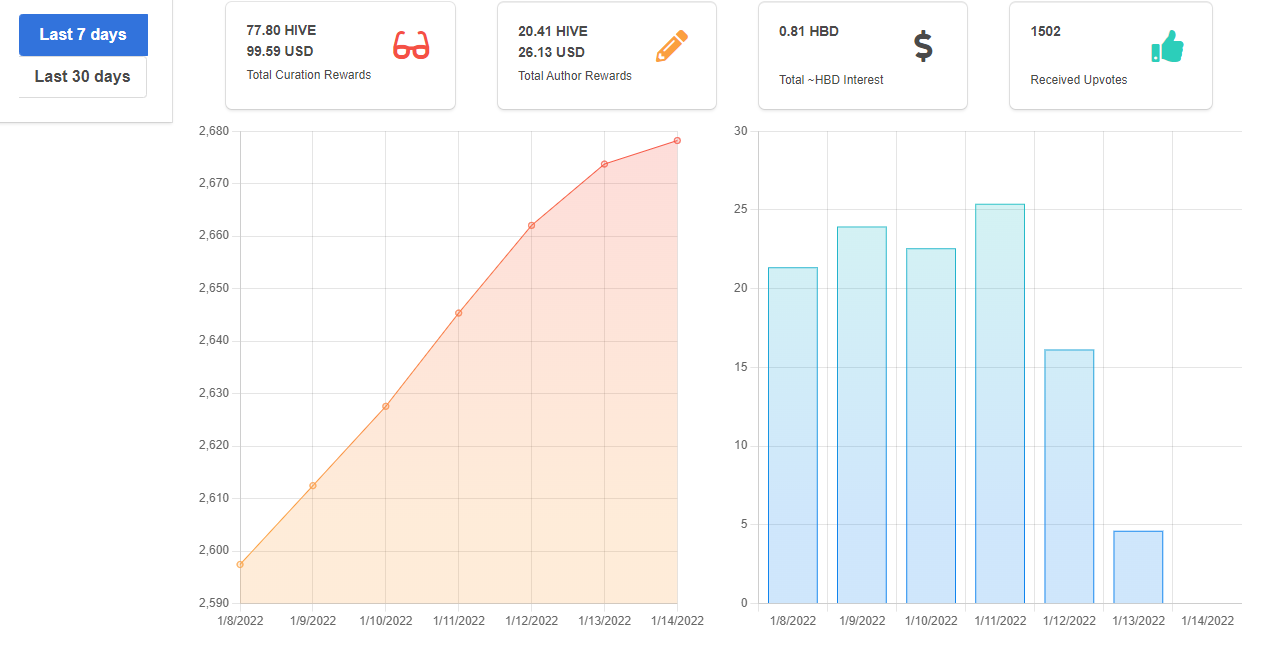Image resolution: width=1278 pixels, height=656 pixels.
Task: Click the 30 y-axis label on bar chart
Action: [741, 131]
